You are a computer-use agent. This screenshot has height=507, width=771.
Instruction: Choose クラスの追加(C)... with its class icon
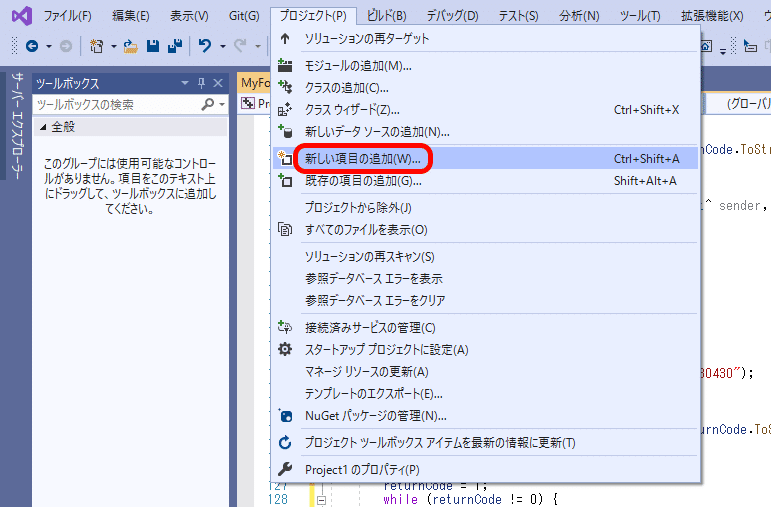[485, 88]
